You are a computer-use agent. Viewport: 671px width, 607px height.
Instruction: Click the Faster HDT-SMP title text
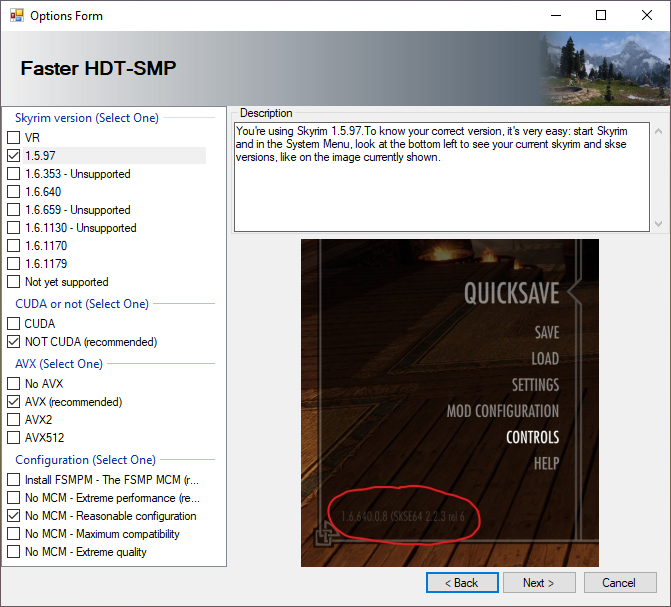coord(98,68)
